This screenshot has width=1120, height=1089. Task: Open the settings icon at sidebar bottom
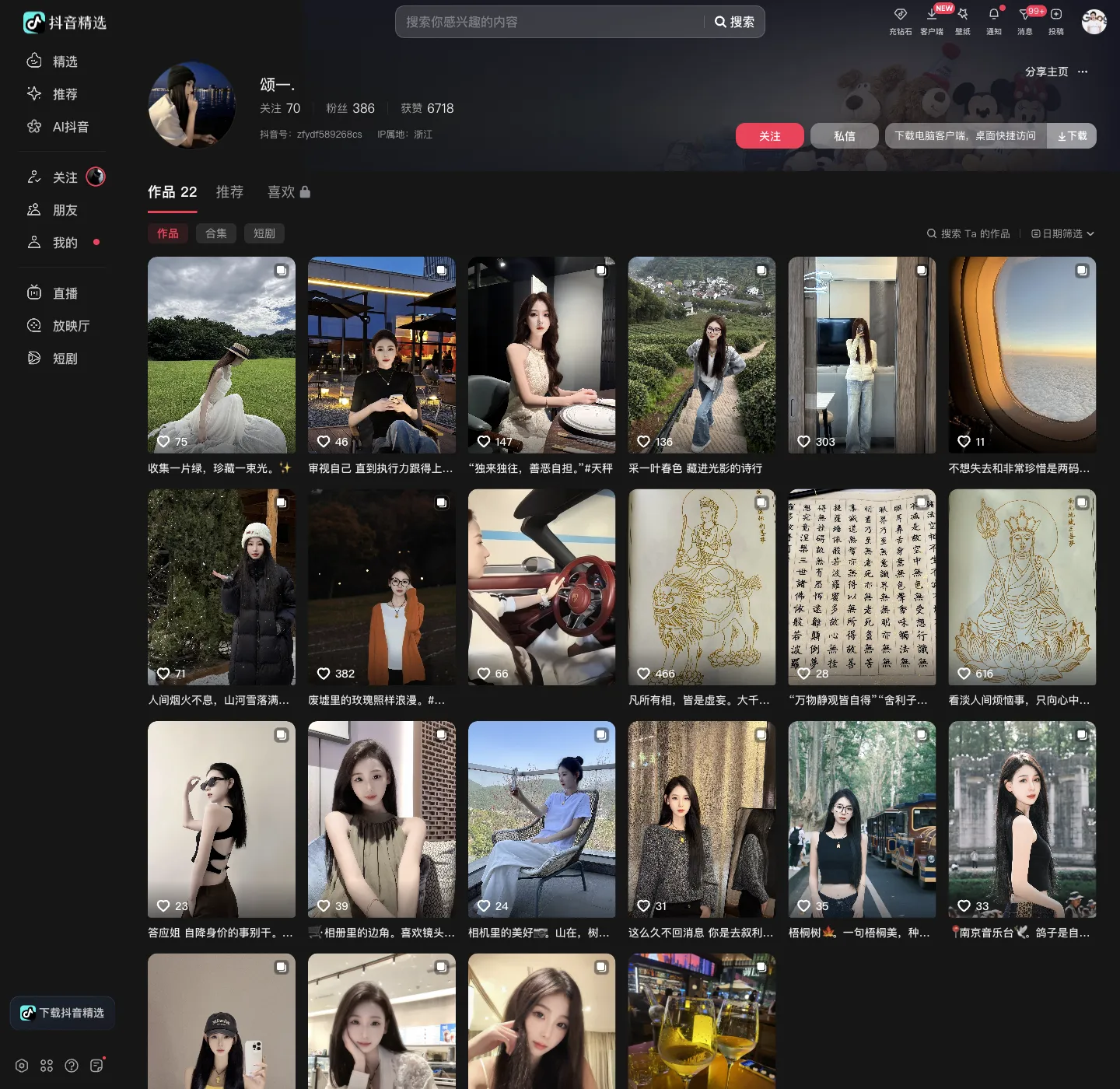pyautogui.click(x=22, y=1066)
